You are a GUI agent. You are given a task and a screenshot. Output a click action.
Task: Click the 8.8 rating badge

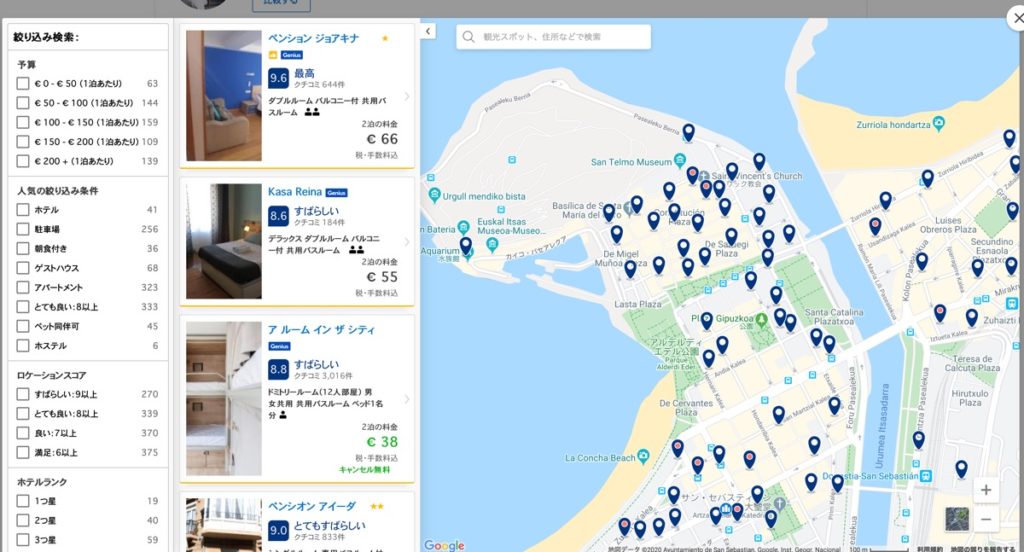pos(278,369)
